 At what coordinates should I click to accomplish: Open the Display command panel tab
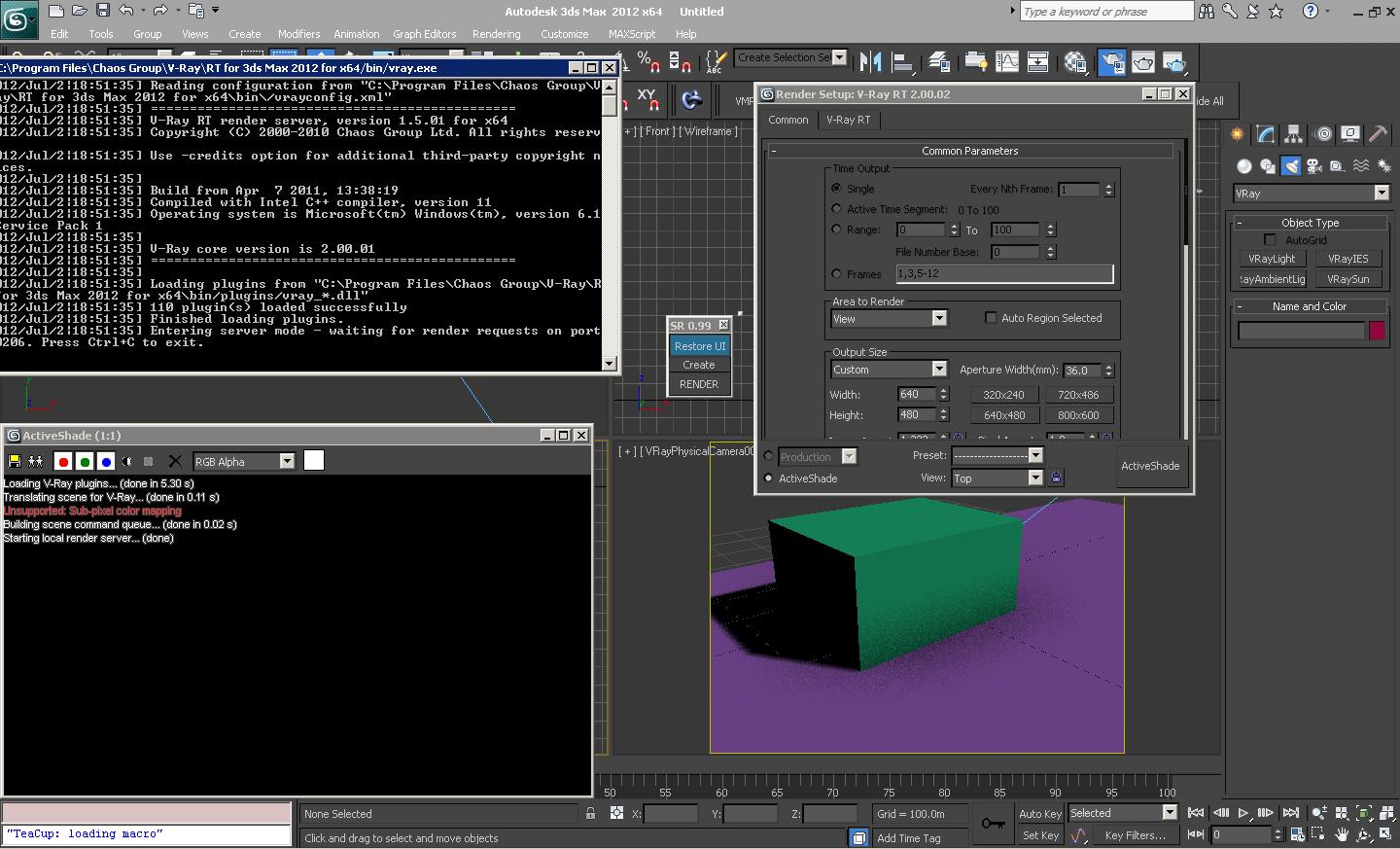coord(1350,134)
